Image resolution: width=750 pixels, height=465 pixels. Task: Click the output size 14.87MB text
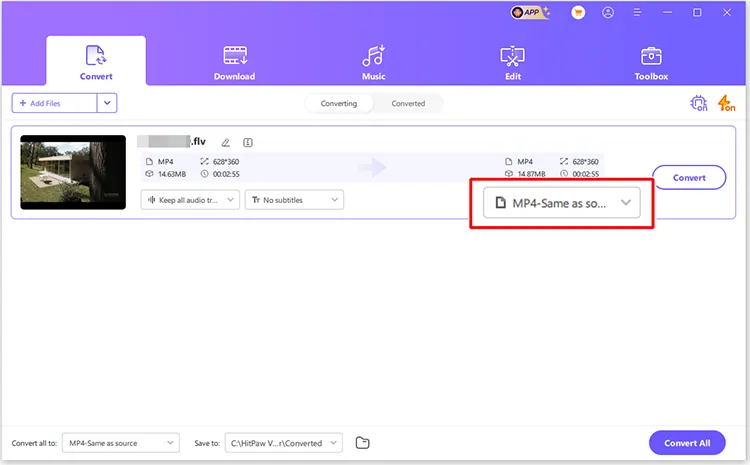point(531,174)
